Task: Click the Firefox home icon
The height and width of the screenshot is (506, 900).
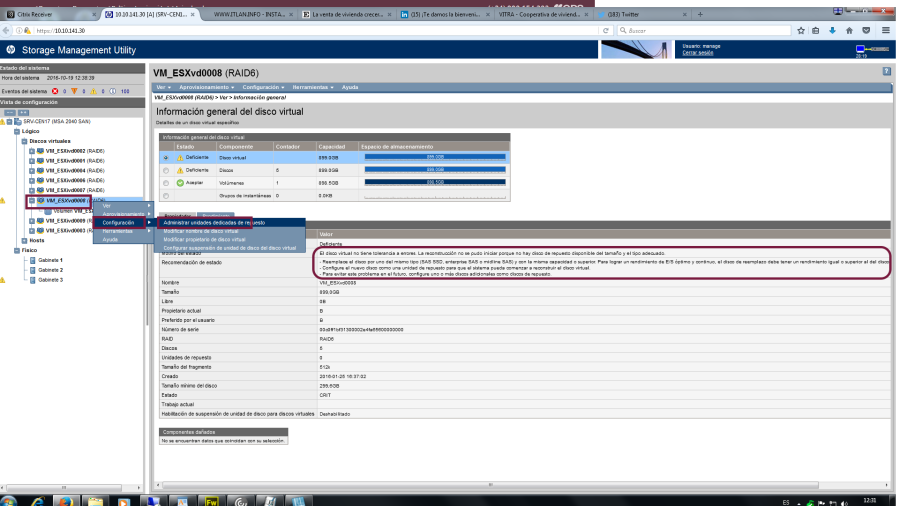Action: pyautogui.click(x=851, y=30)
